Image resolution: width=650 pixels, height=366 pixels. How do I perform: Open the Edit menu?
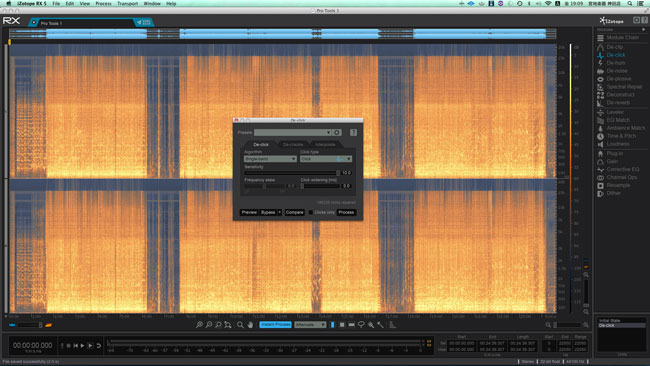[x=70, y=3]
